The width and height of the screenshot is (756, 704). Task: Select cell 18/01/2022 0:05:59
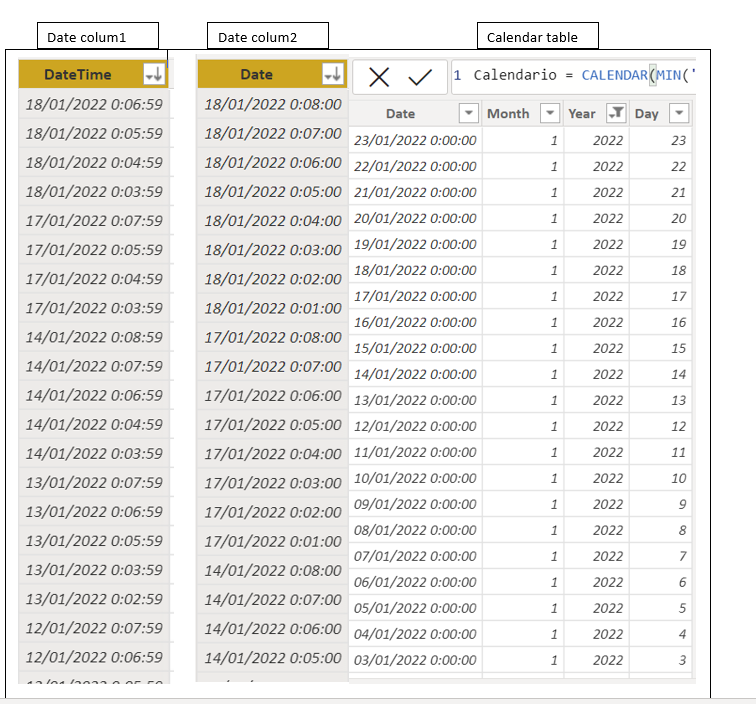coord(94,134)
